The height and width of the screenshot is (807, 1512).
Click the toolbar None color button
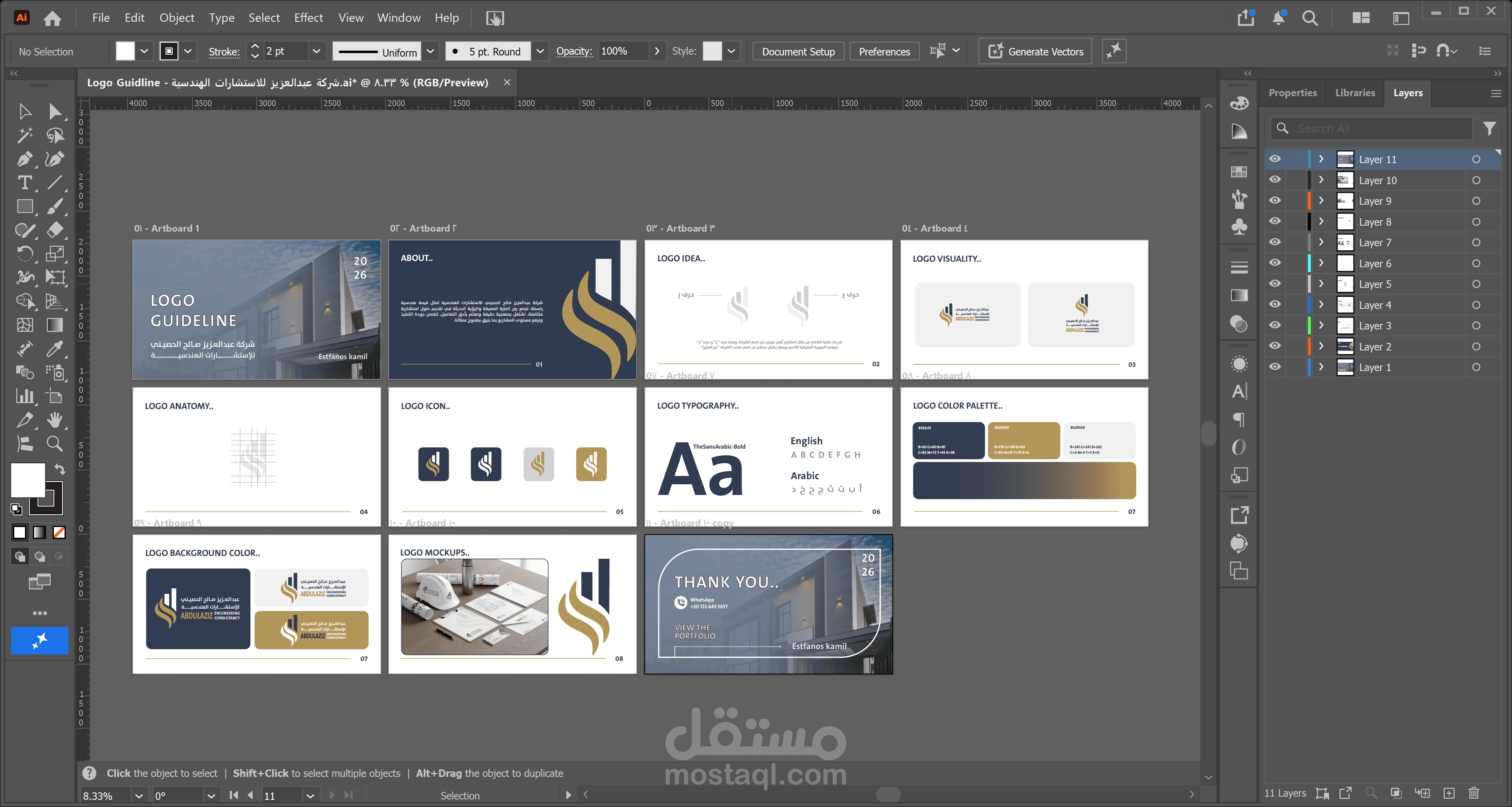point(59,532)
